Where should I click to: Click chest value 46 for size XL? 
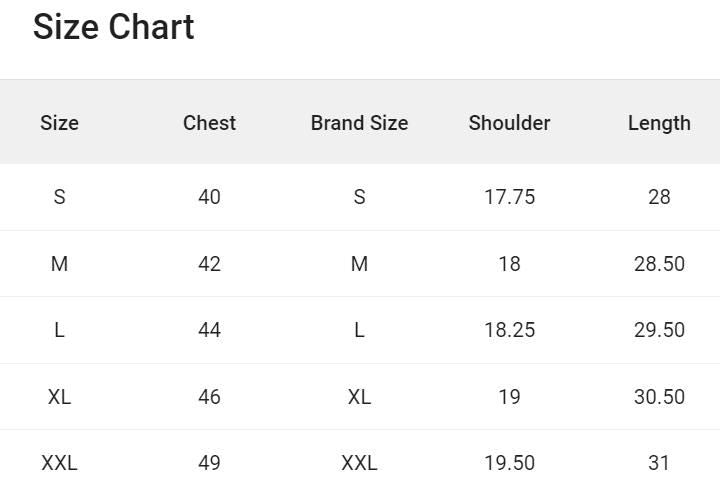[x=209, y=397]
